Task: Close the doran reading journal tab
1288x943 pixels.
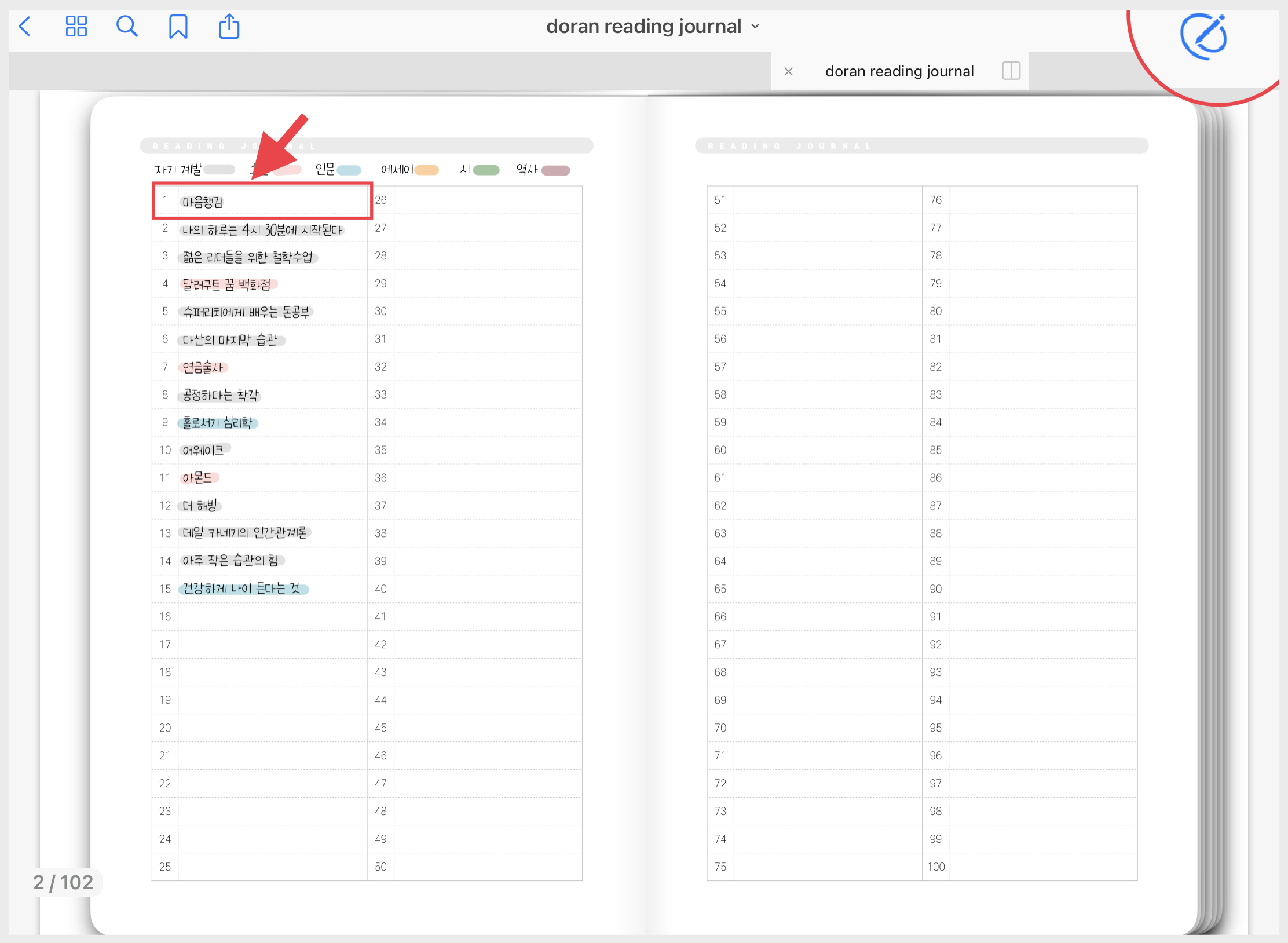Action: [x=788, y=71]
